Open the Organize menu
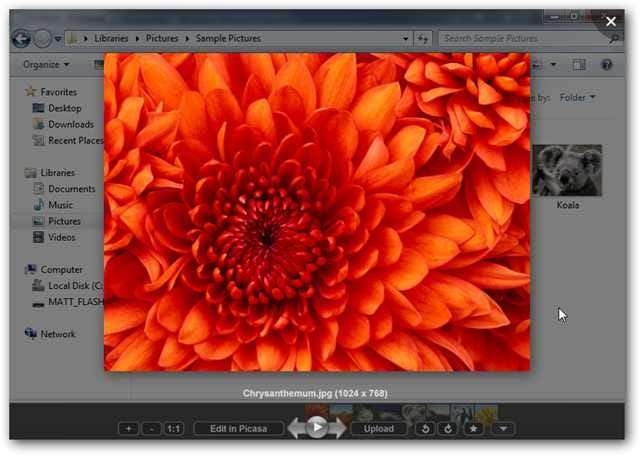Image resolution: width=640 pixels, height=455 pixels. 46,64
